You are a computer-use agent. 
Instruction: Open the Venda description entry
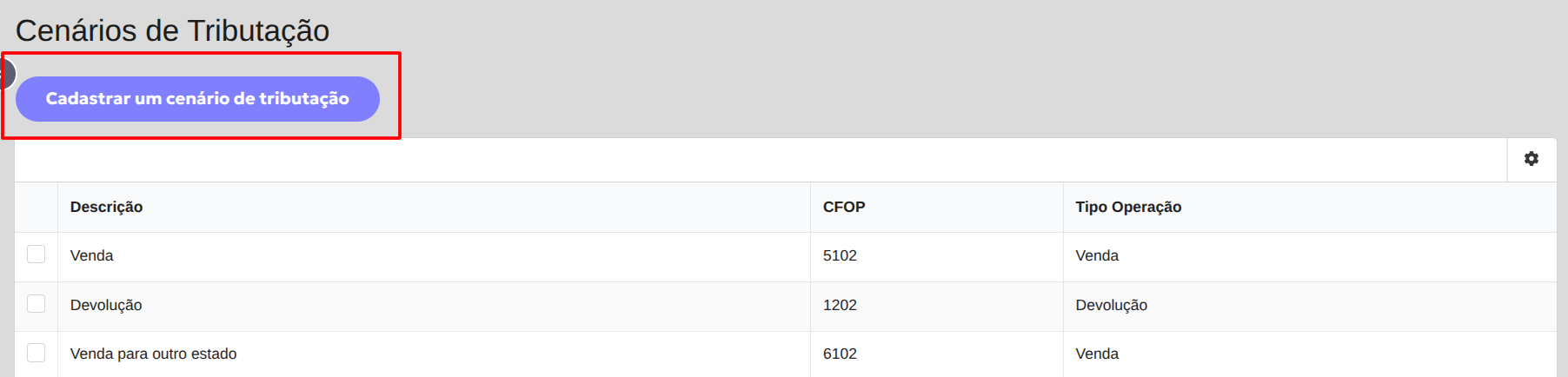91,255
